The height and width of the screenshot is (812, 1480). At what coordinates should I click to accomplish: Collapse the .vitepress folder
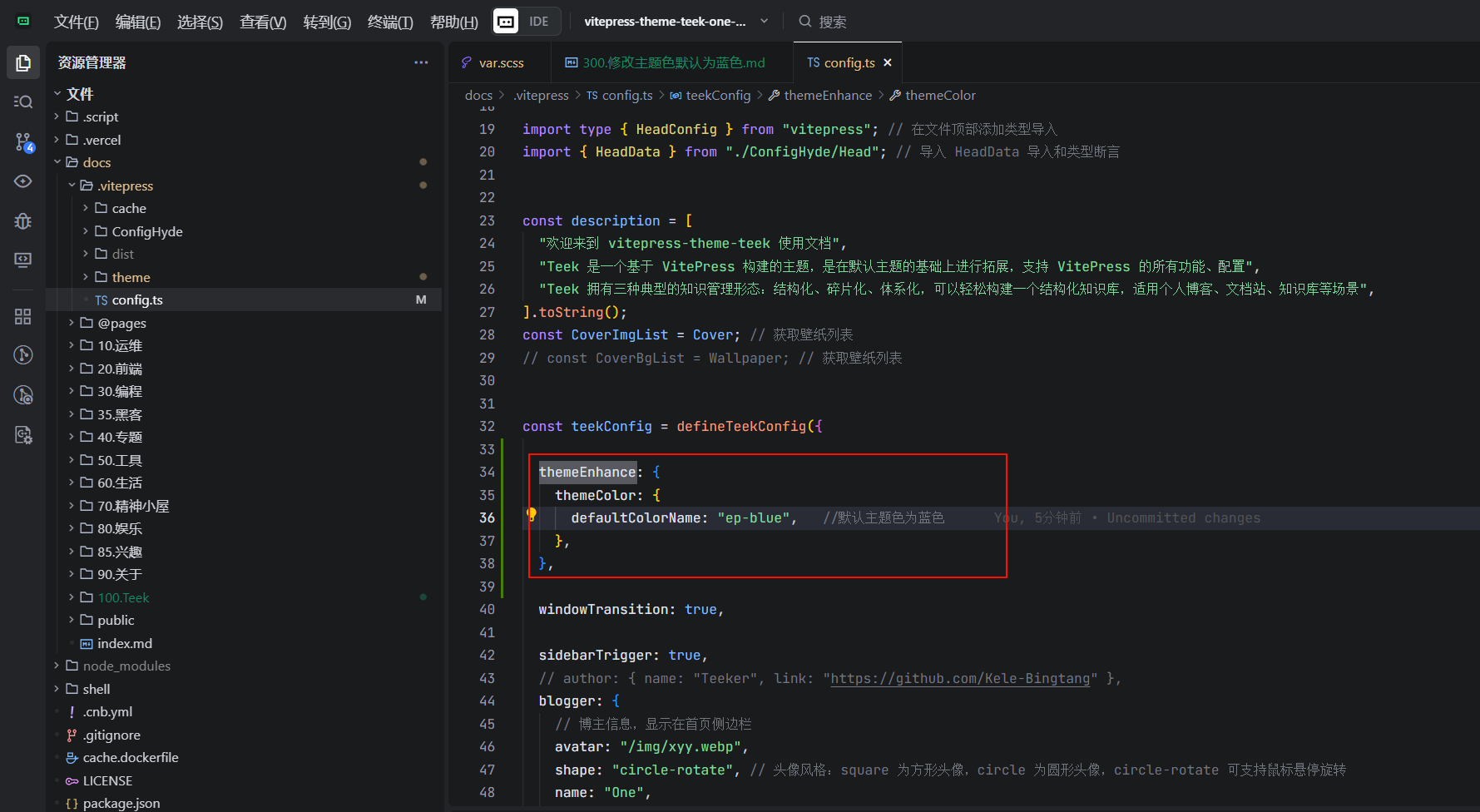(72, 186)
